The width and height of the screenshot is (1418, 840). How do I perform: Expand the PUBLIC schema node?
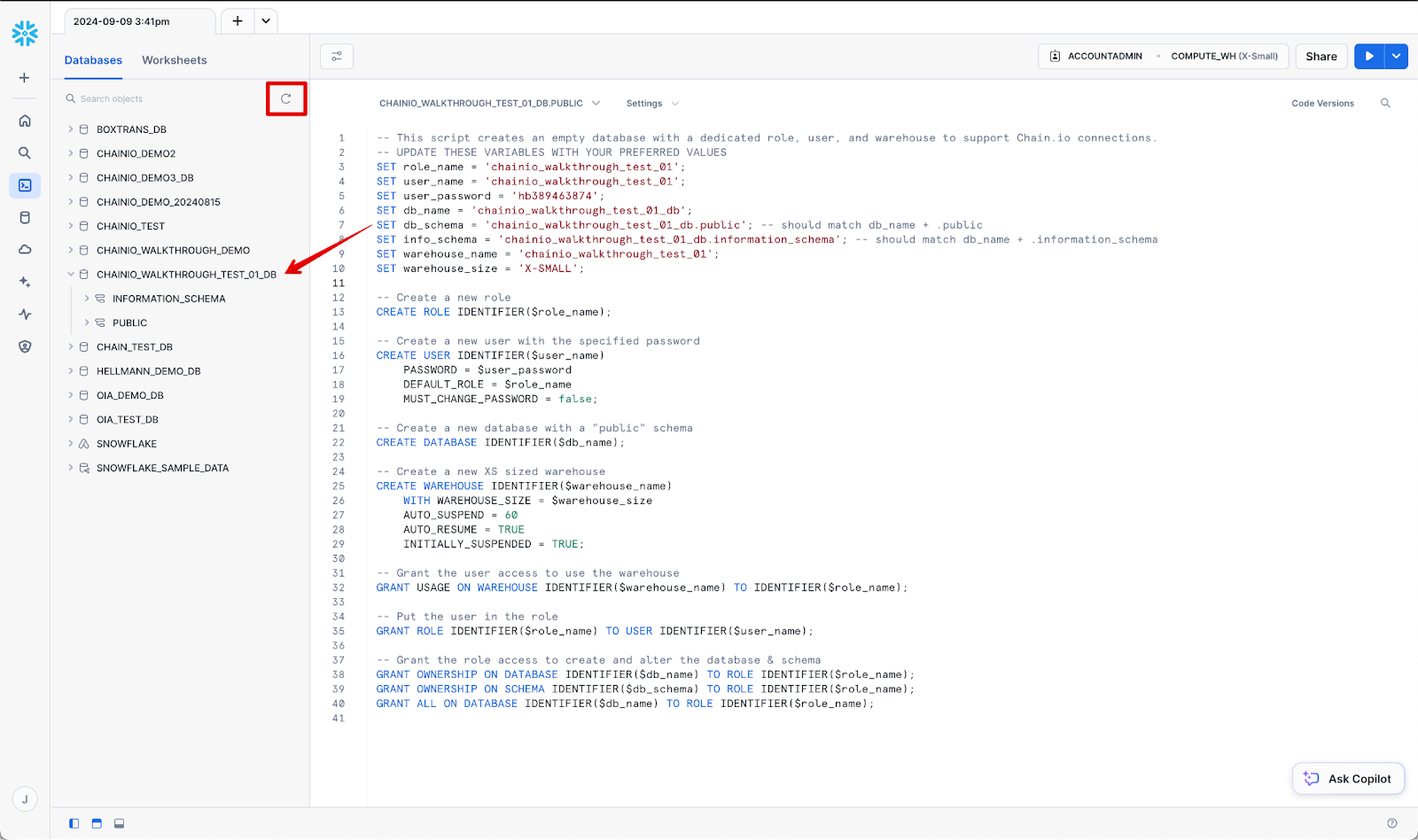point(87,323)
